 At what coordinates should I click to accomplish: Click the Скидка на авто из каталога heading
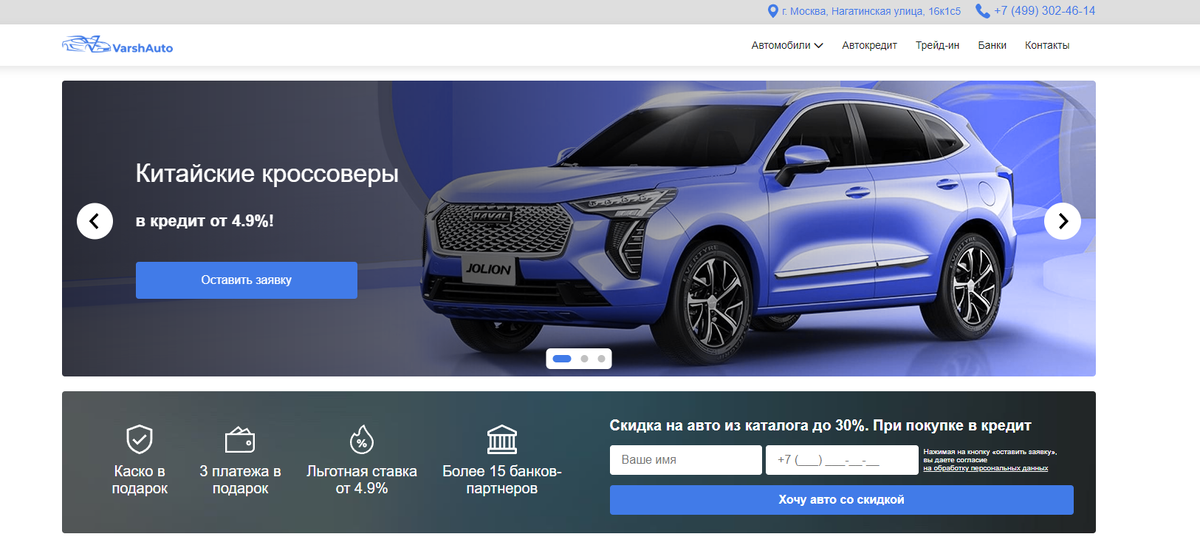pyautogui.click(x=820, y=425)
